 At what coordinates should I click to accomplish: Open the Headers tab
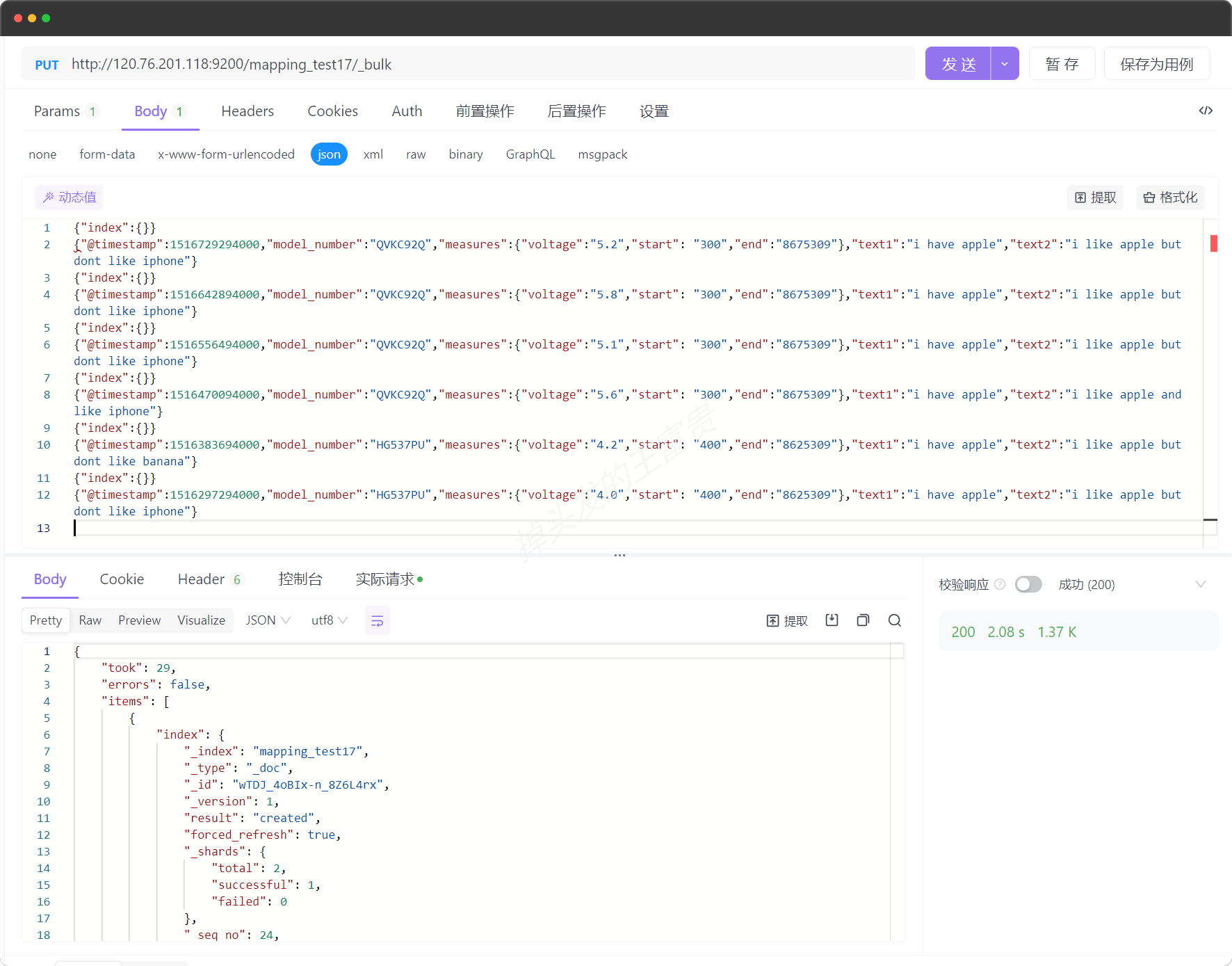(x=248, y=111)
